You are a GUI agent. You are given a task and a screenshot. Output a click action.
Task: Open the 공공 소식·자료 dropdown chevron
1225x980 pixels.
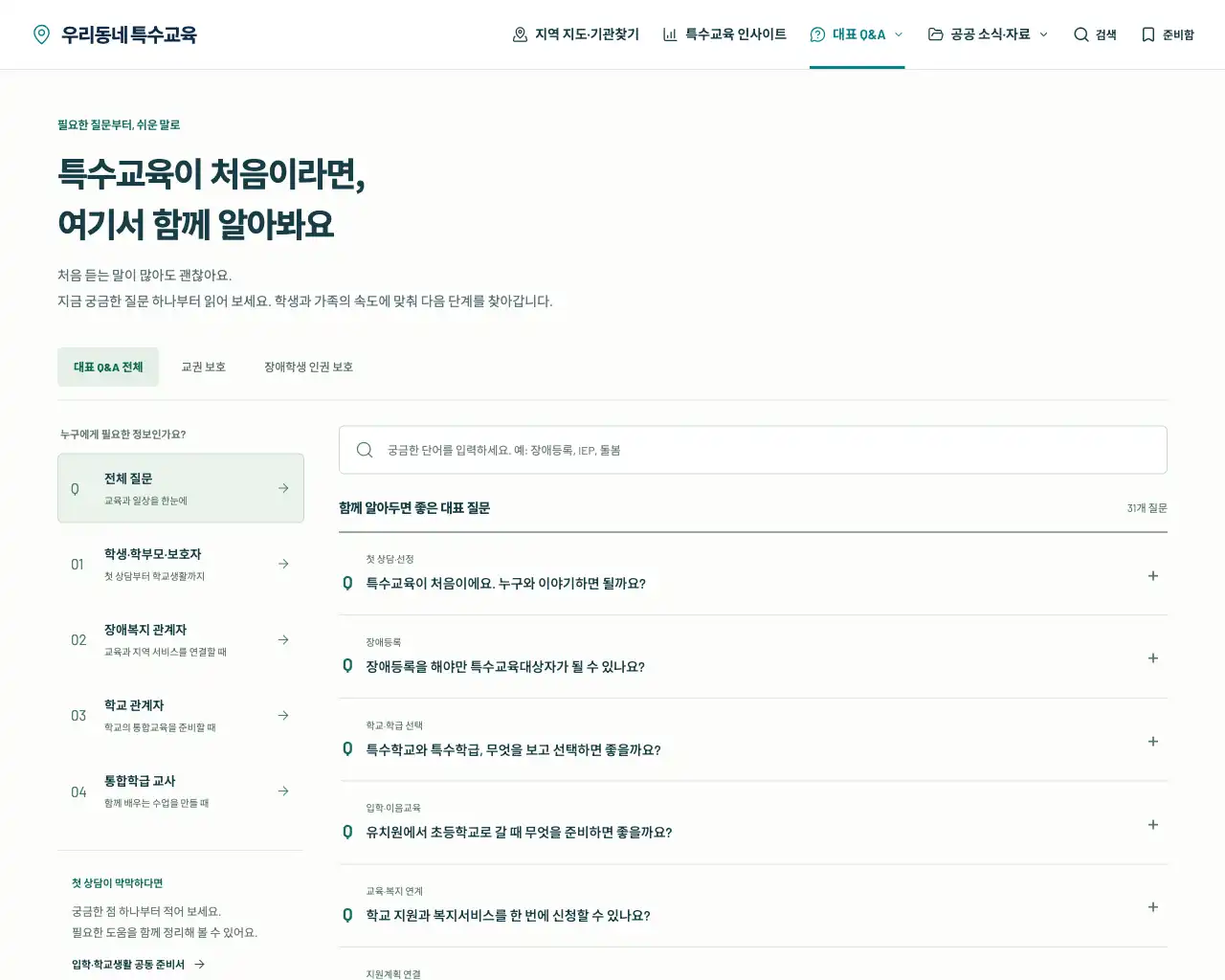(x=1043, y=34)
